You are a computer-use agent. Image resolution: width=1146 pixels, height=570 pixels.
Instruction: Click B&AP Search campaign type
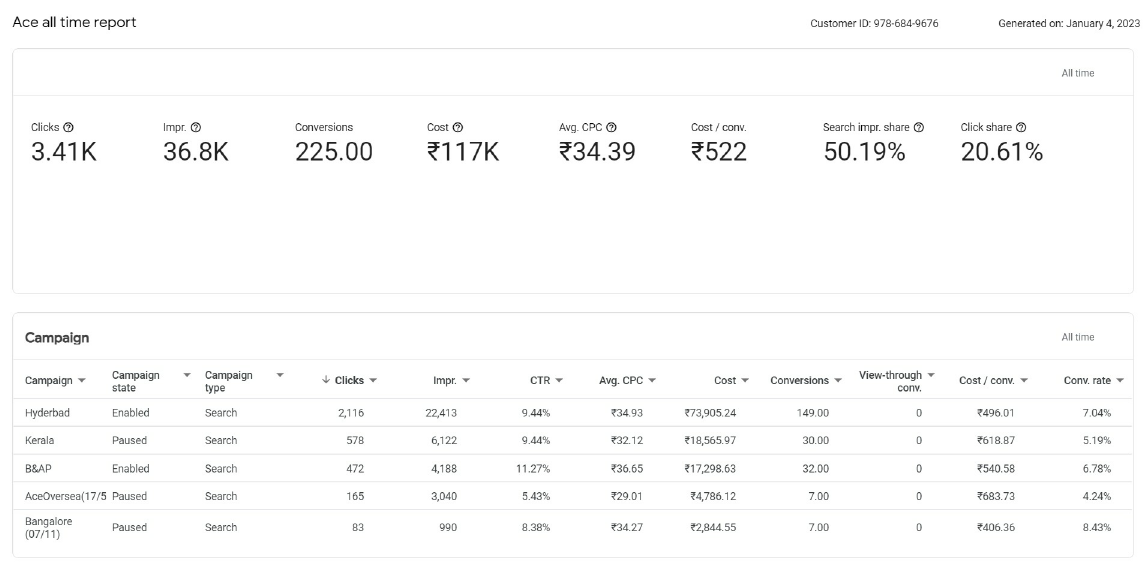221,468
